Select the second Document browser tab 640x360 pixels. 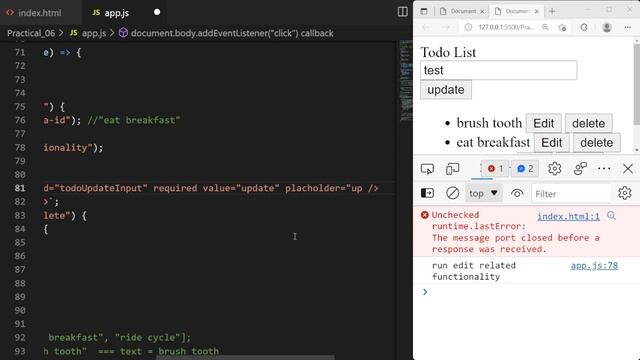pos(516,11)
